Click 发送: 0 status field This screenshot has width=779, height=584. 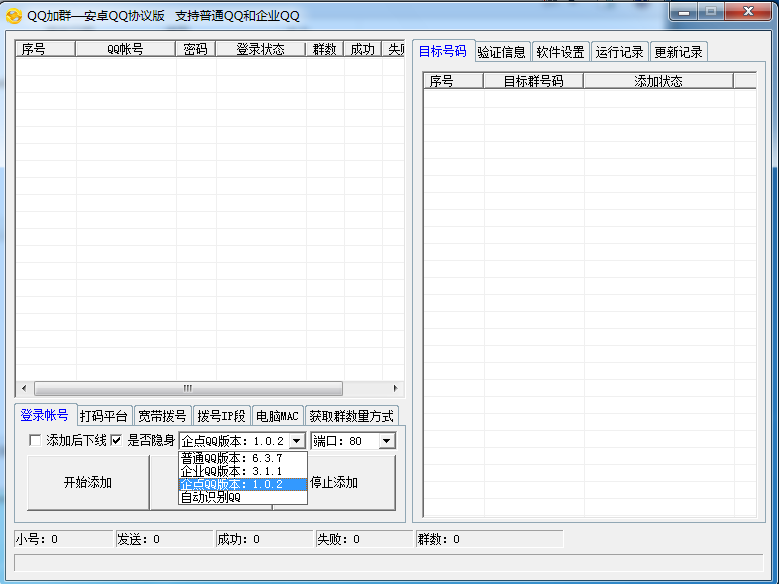click(x=164, y=539)
